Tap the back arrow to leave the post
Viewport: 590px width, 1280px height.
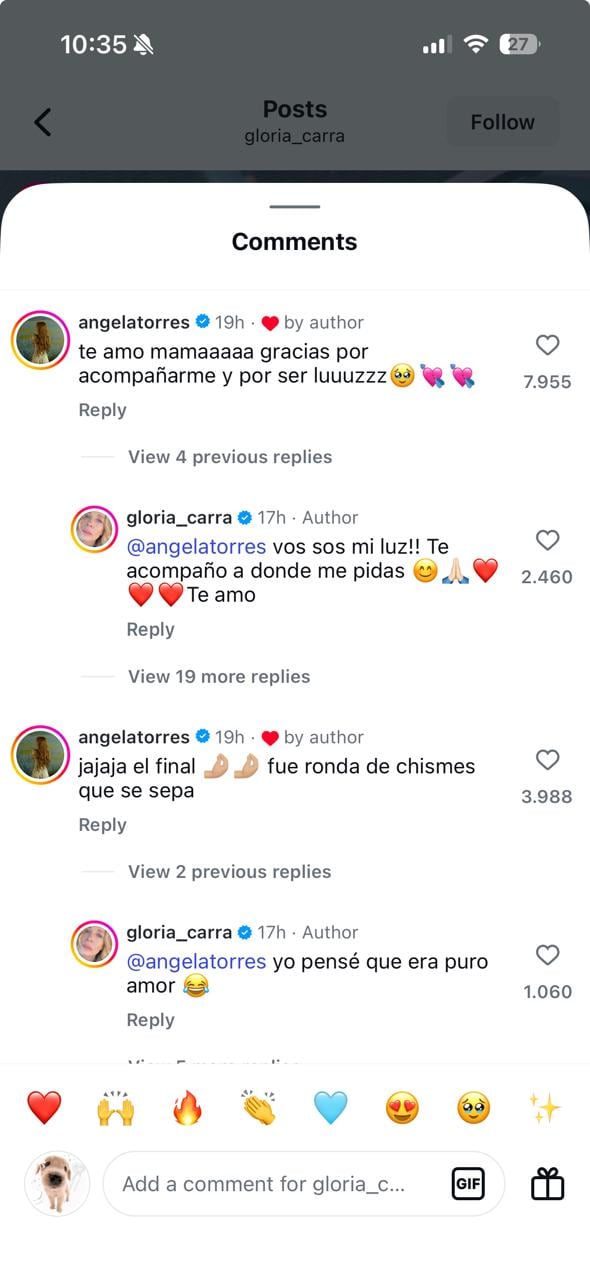click(40, 121)
